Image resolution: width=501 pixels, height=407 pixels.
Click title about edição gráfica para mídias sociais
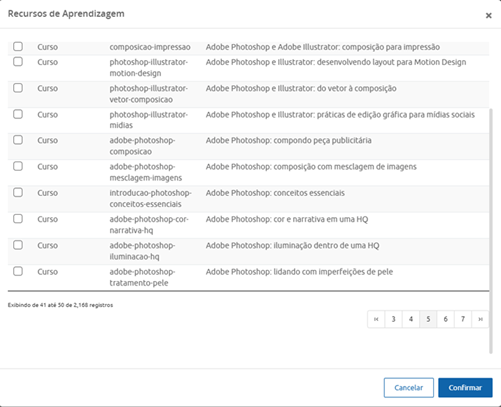[340, 115]
